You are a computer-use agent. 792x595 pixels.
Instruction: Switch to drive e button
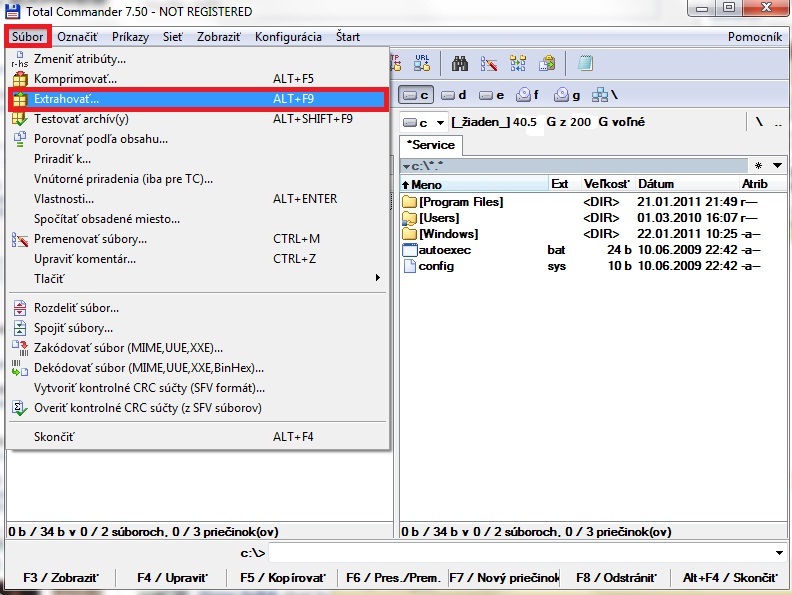(491, 95)
